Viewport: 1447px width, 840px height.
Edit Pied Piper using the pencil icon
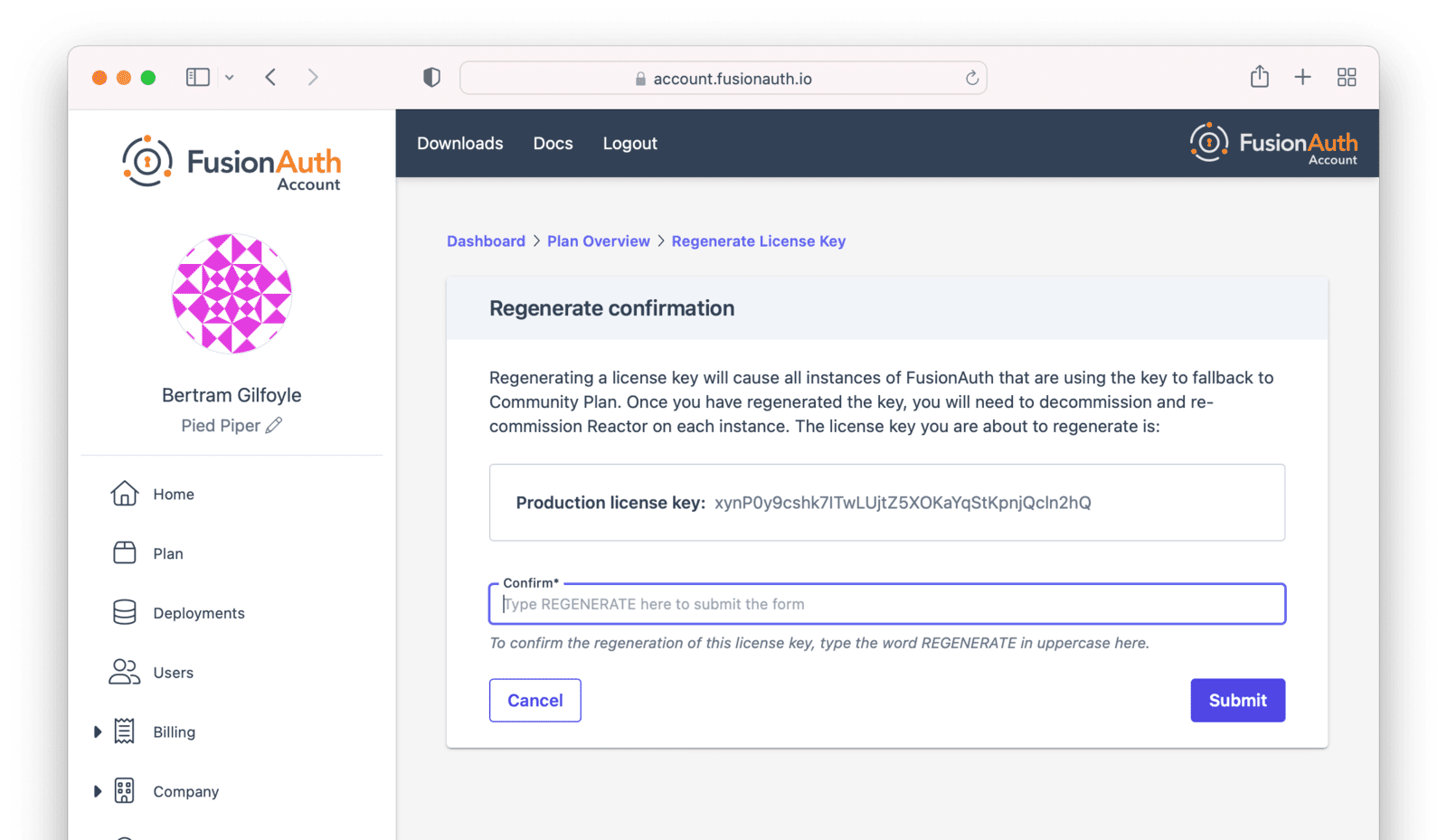tap(275, 425)
